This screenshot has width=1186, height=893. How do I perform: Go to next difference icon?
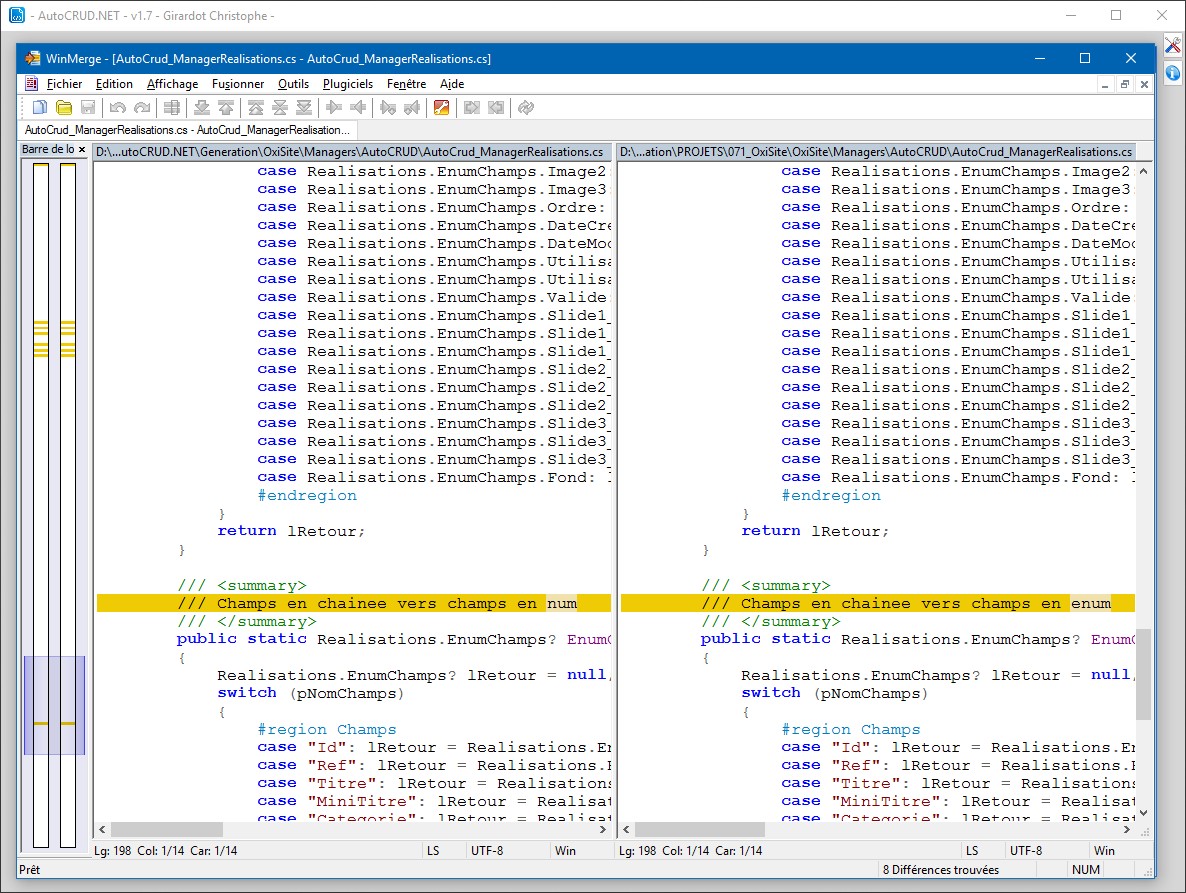coord(202,107)
